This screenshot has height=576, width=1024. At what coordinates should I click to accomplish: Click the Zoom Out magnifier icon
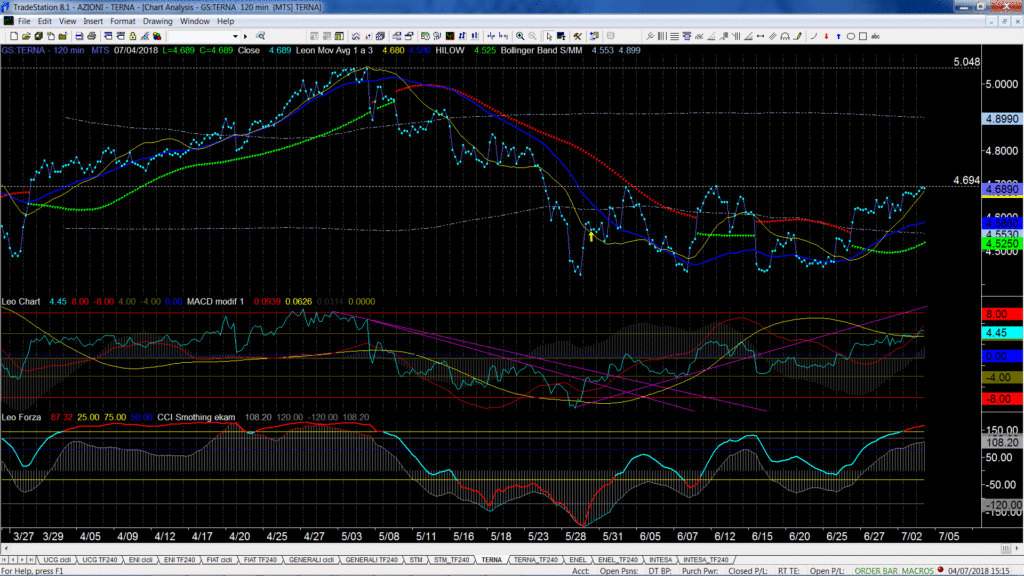pos(532,37)
